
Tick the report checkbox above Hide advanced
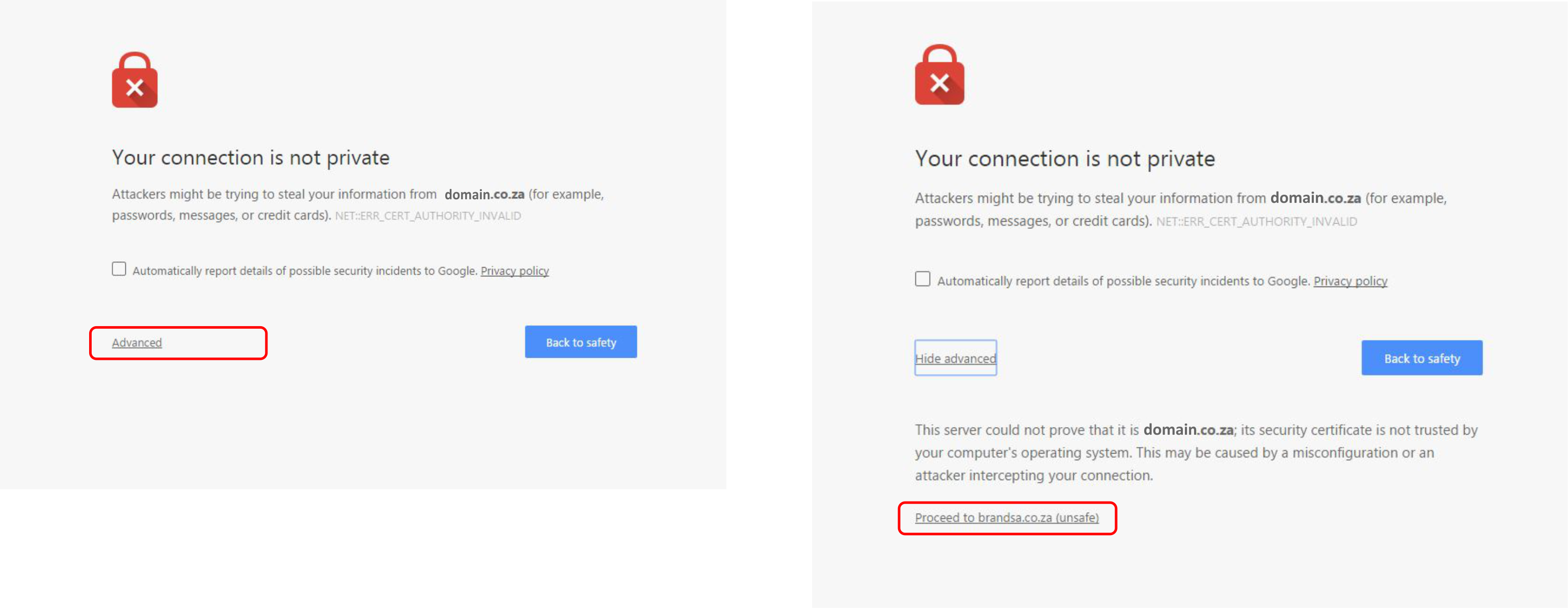pyautogui.click(x=922, y=279)
